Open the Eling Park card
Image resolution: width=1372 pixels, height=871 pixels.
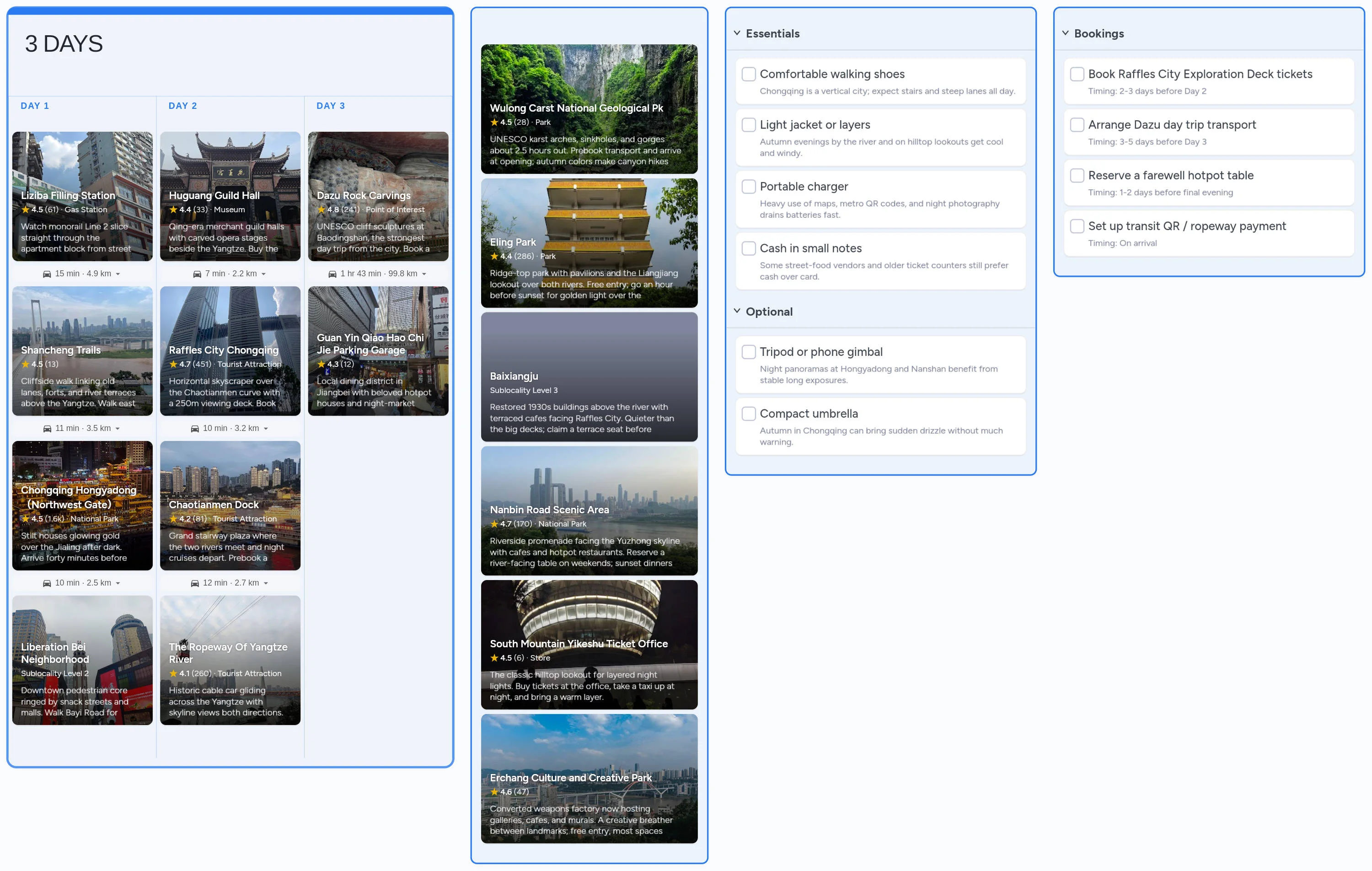click(589, 243)
